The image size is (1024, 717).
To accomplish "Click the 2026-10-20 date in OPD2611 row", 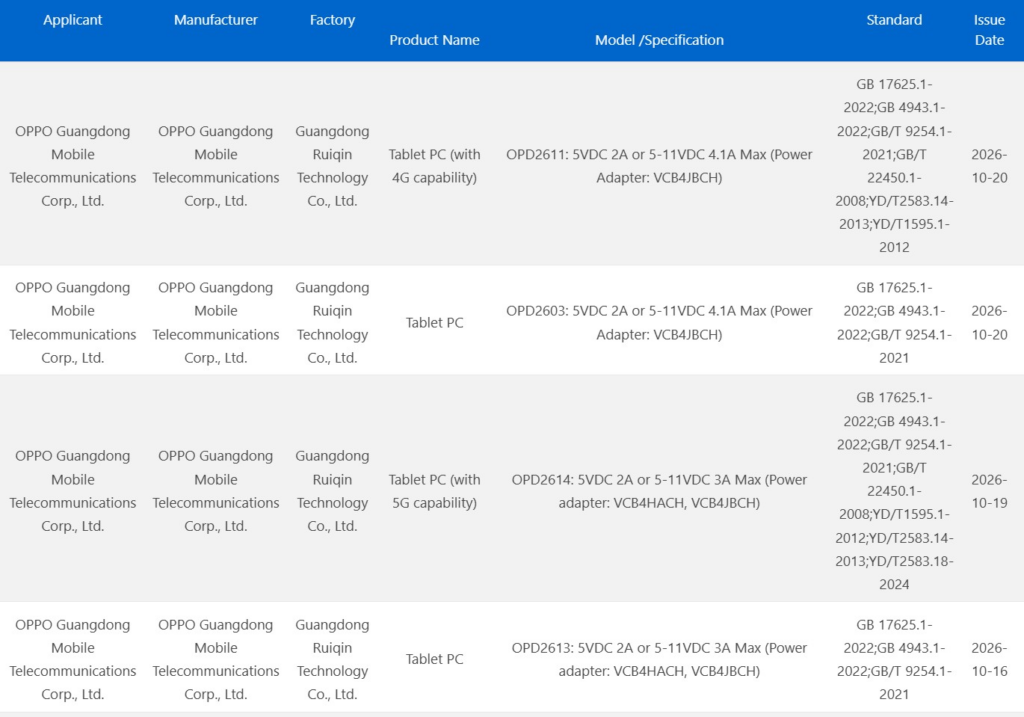I will [x=989, y=166].
